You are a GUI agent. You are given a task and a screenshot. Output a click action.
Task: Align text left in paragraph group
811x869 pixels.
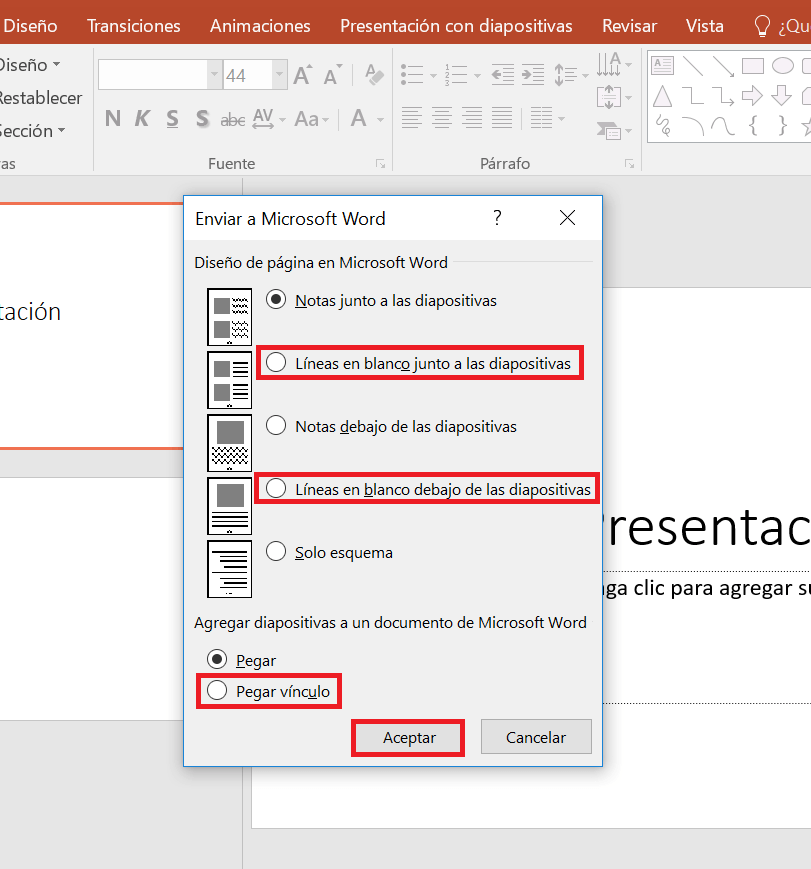coord(412,118)
